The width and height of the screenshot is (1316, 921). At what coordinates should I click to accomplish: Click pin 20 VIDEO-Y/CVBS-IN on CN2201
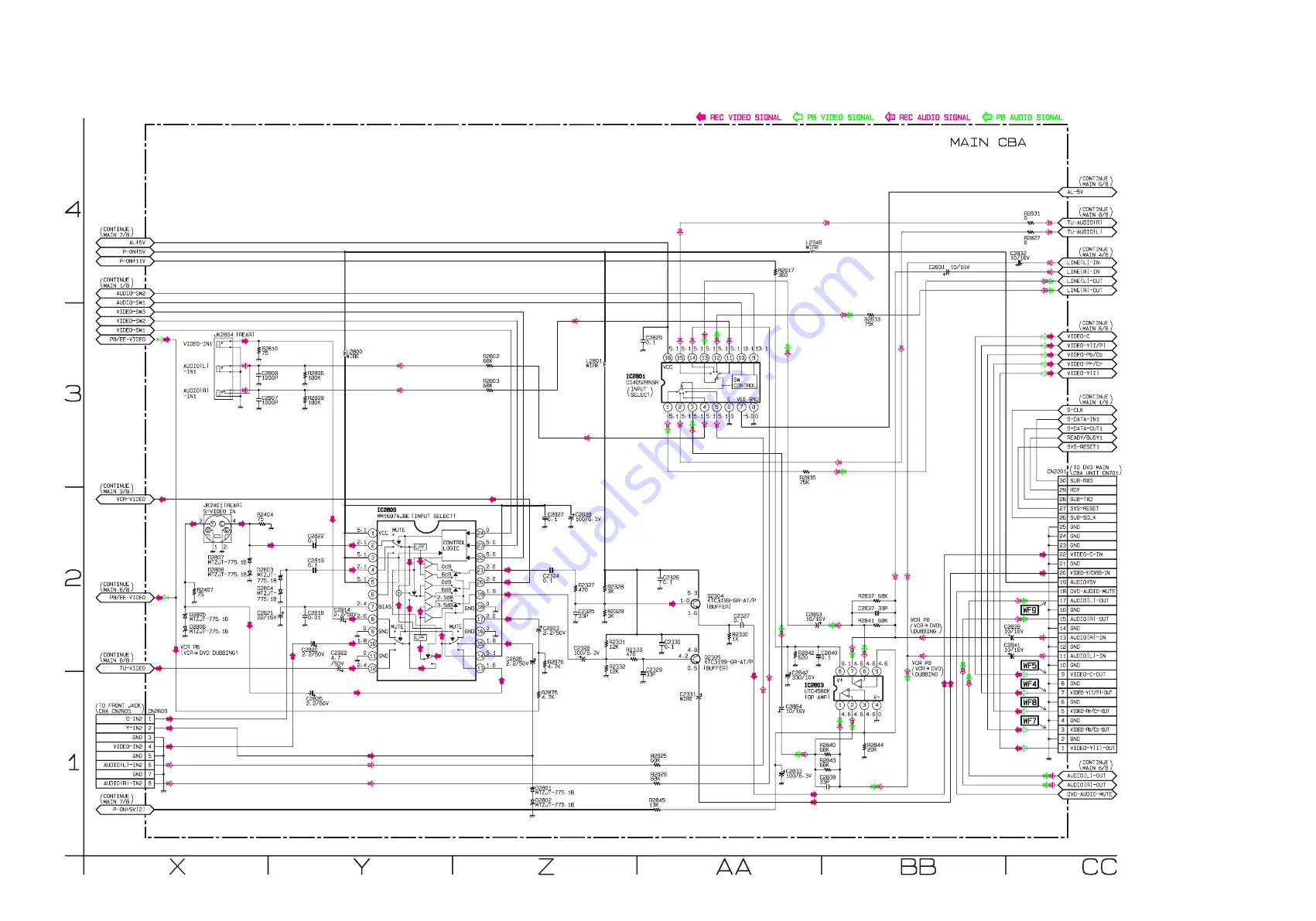click(x=1087, y=573)
